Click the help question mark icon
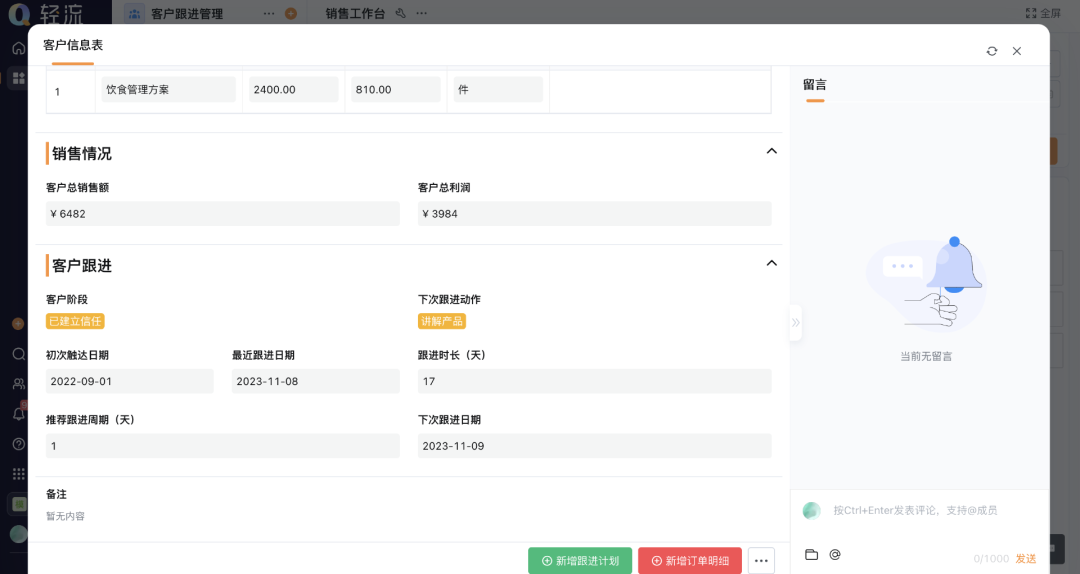 coord(18,443)
